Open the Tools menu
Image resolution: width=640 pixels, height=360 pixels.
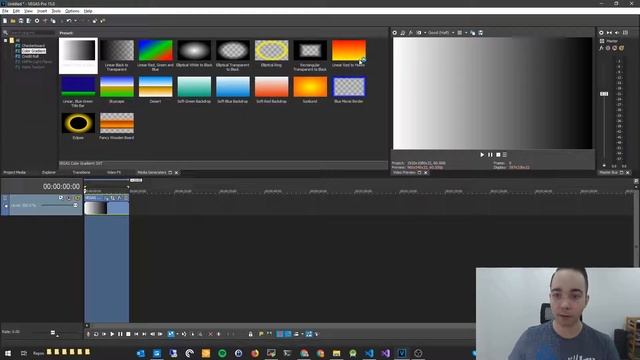pos(56,11)
